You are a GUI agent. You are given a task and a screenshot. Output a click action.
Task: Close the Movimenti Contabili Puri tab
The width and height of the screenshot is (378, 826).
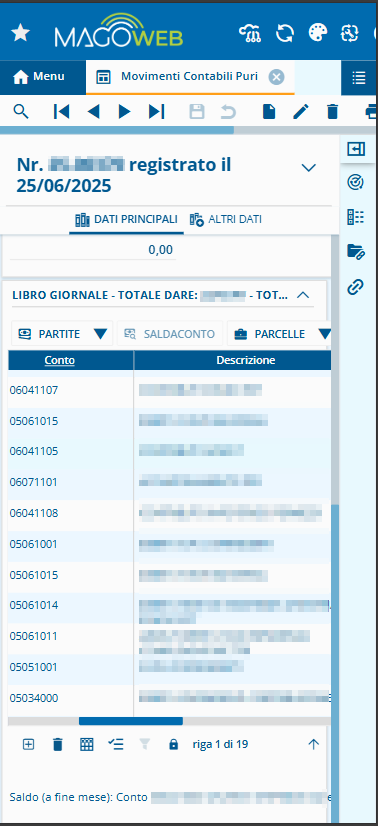click(x=276, y=77)
